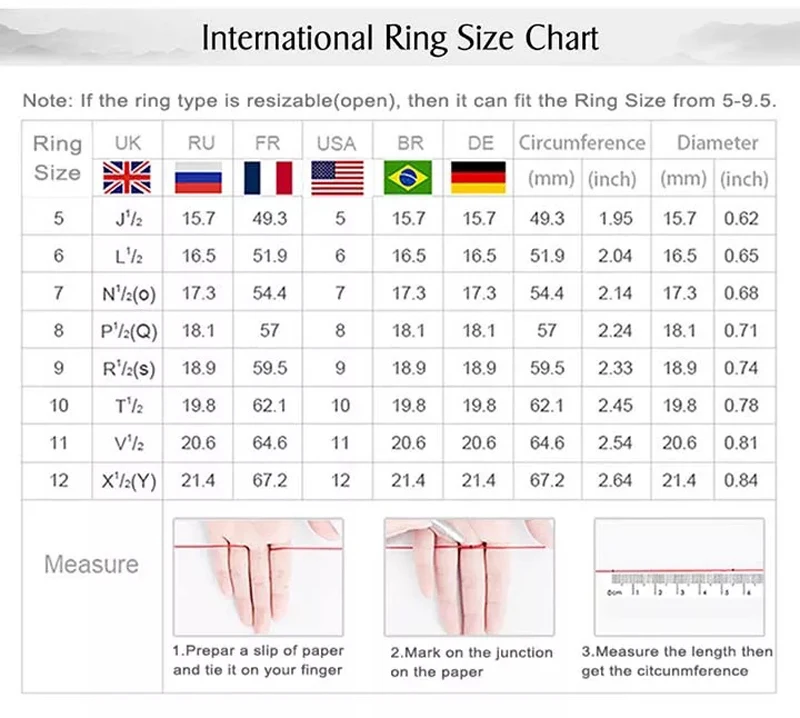Click the French flag icon
This screenshot has width=800, height=718.
(268, 178)
